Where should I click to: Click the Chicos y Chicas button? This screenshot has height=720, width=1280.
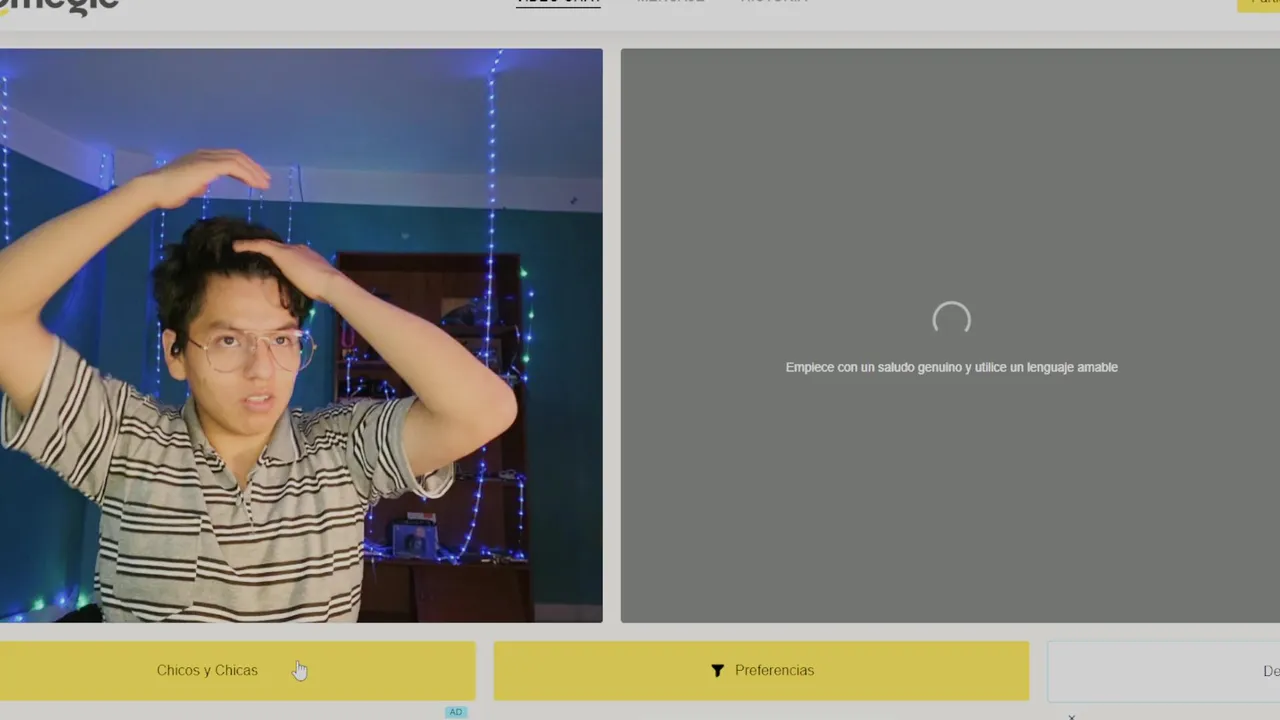[237, 670]
